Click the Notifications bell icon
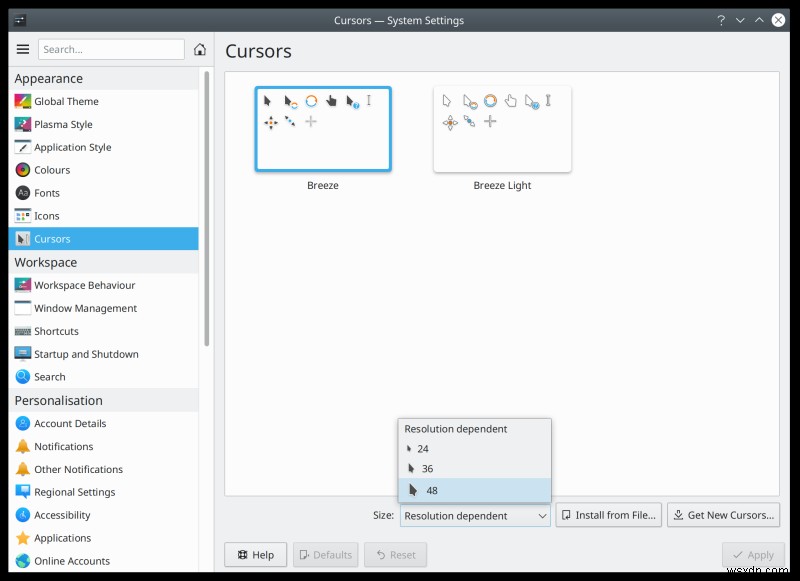Viewport: 800px width, 581px height. (x=23, y=446)
